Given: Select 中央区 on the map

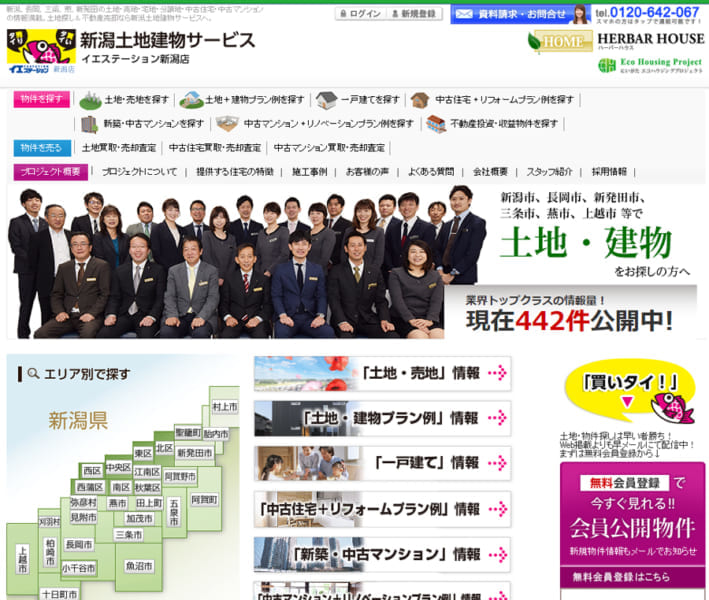Looking at the screenshot, I should [118, 468].
